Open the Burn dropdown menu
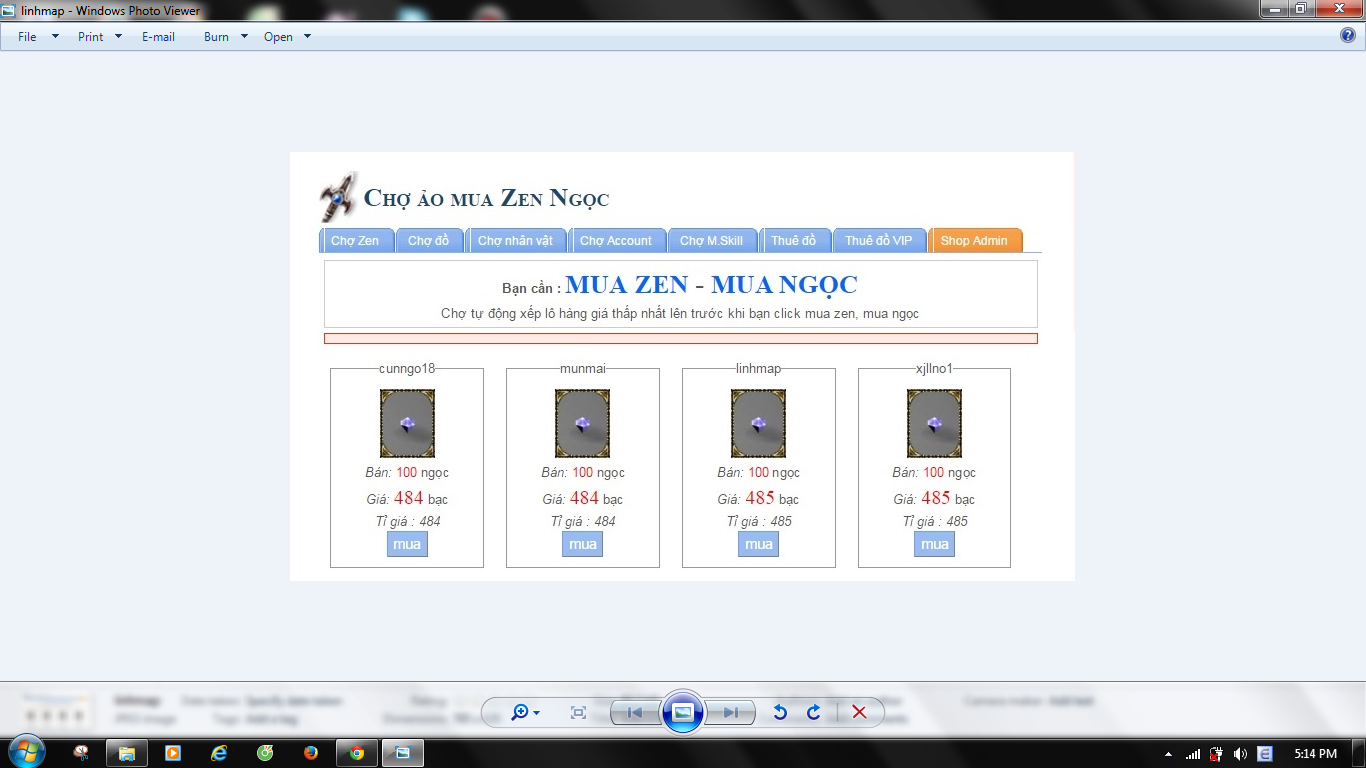This screenshot has height=768, width=1366. coord(225,37)
